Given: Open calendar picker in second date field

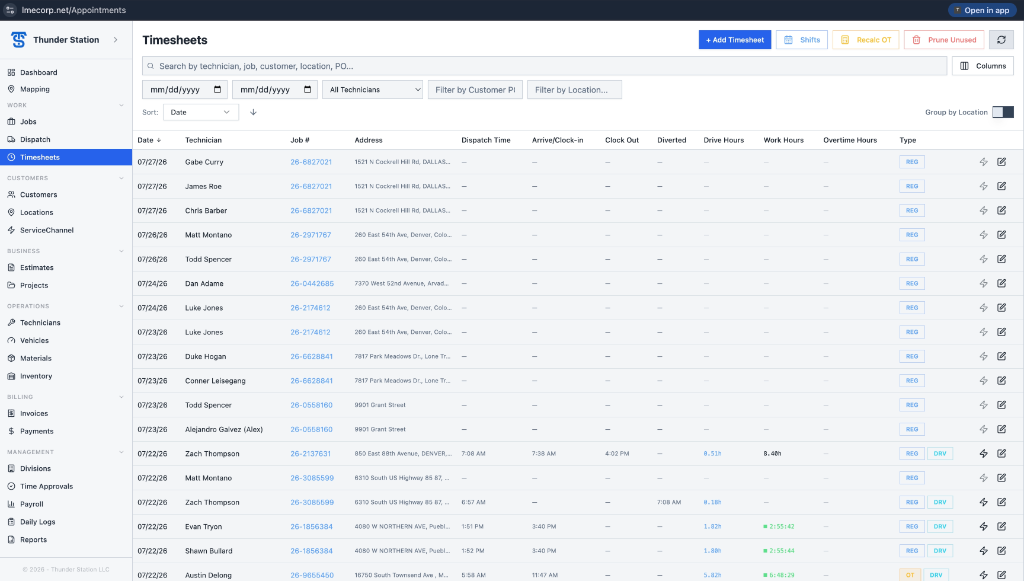Looking at the screenshot, I should coord(308,89).
